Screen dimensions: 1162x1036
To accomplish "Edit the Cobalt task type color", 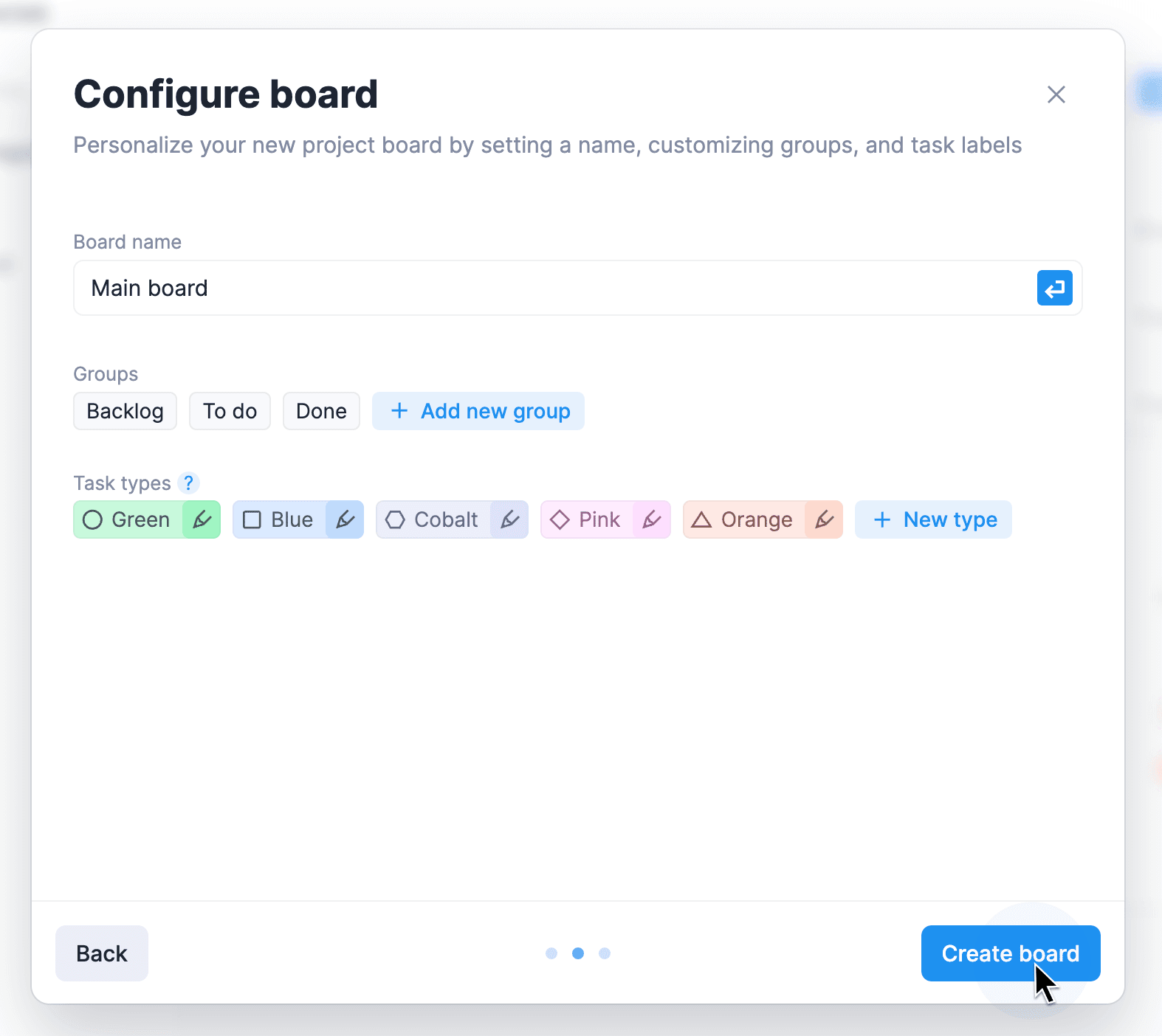I will pyautogui.click(x=509, y=519).
